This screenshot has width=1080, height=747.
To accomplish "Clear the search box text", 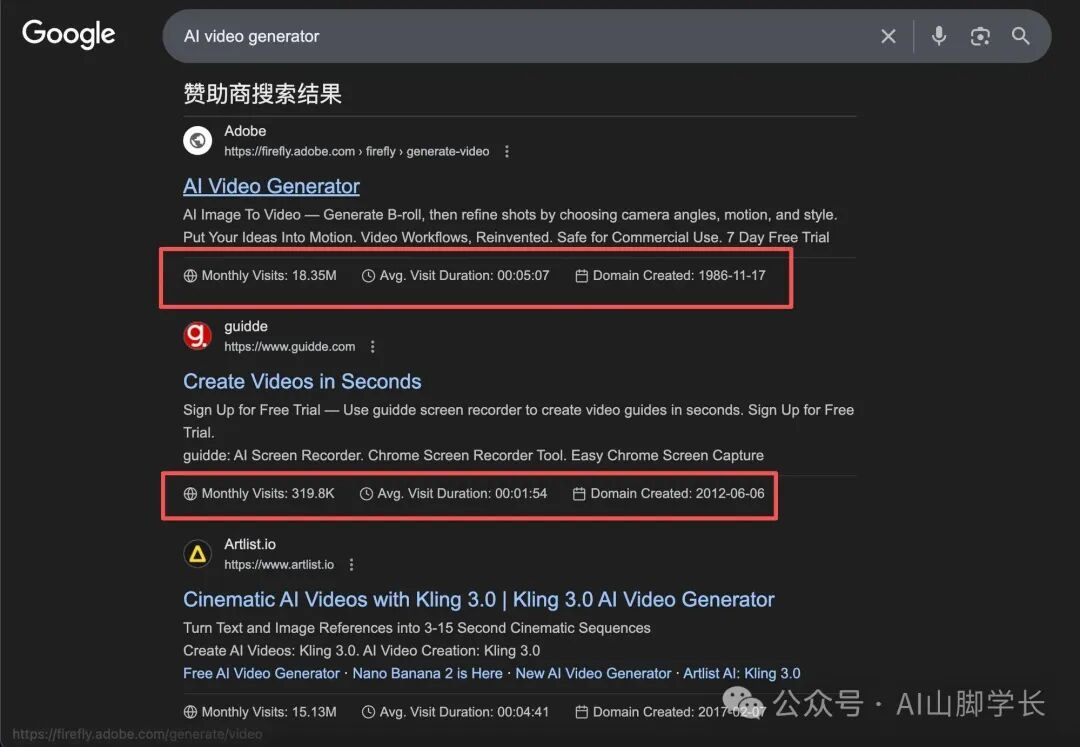I will (x=889, y=36).
